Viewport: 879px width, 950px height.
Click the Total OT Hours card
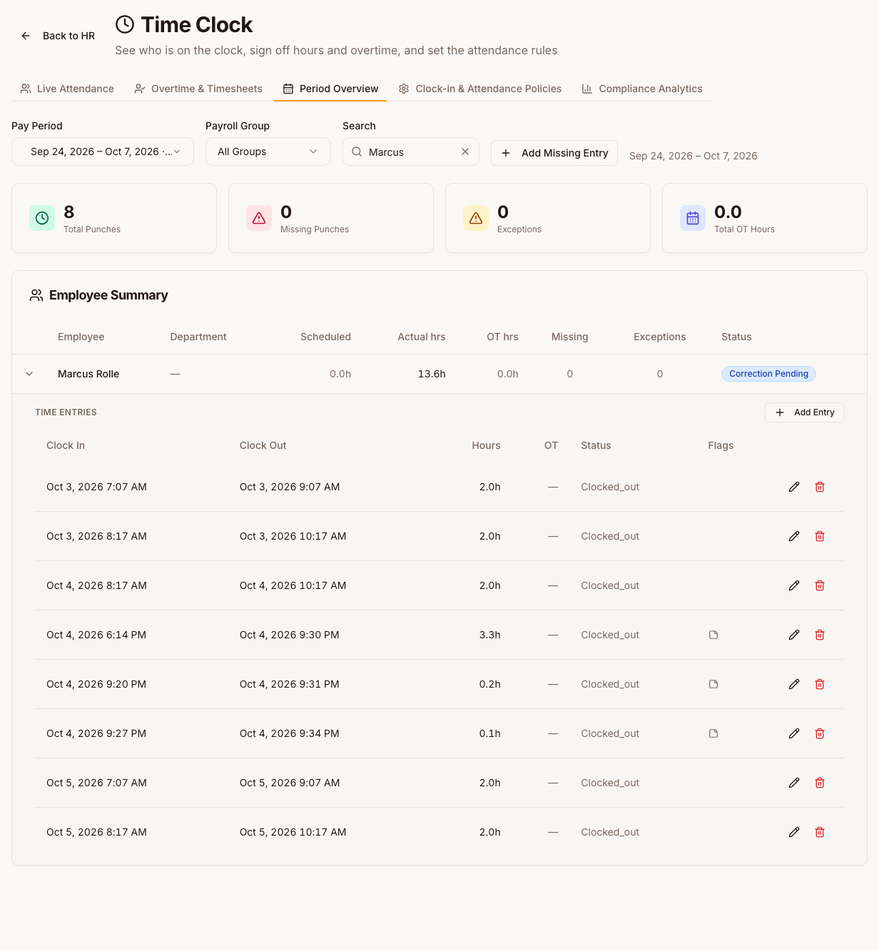point(765,218)
